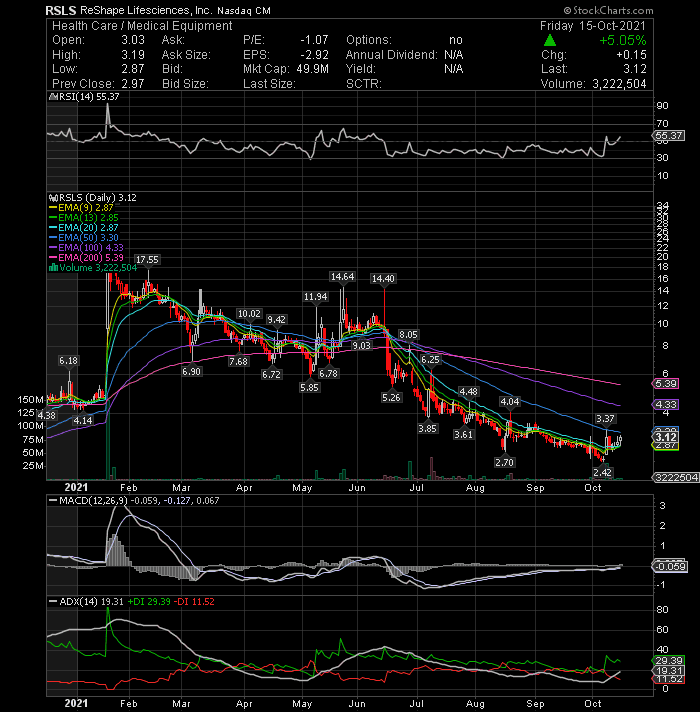Click the pink EMA(200) legend line
Screen dimensions: 700x712
(53, 257)
